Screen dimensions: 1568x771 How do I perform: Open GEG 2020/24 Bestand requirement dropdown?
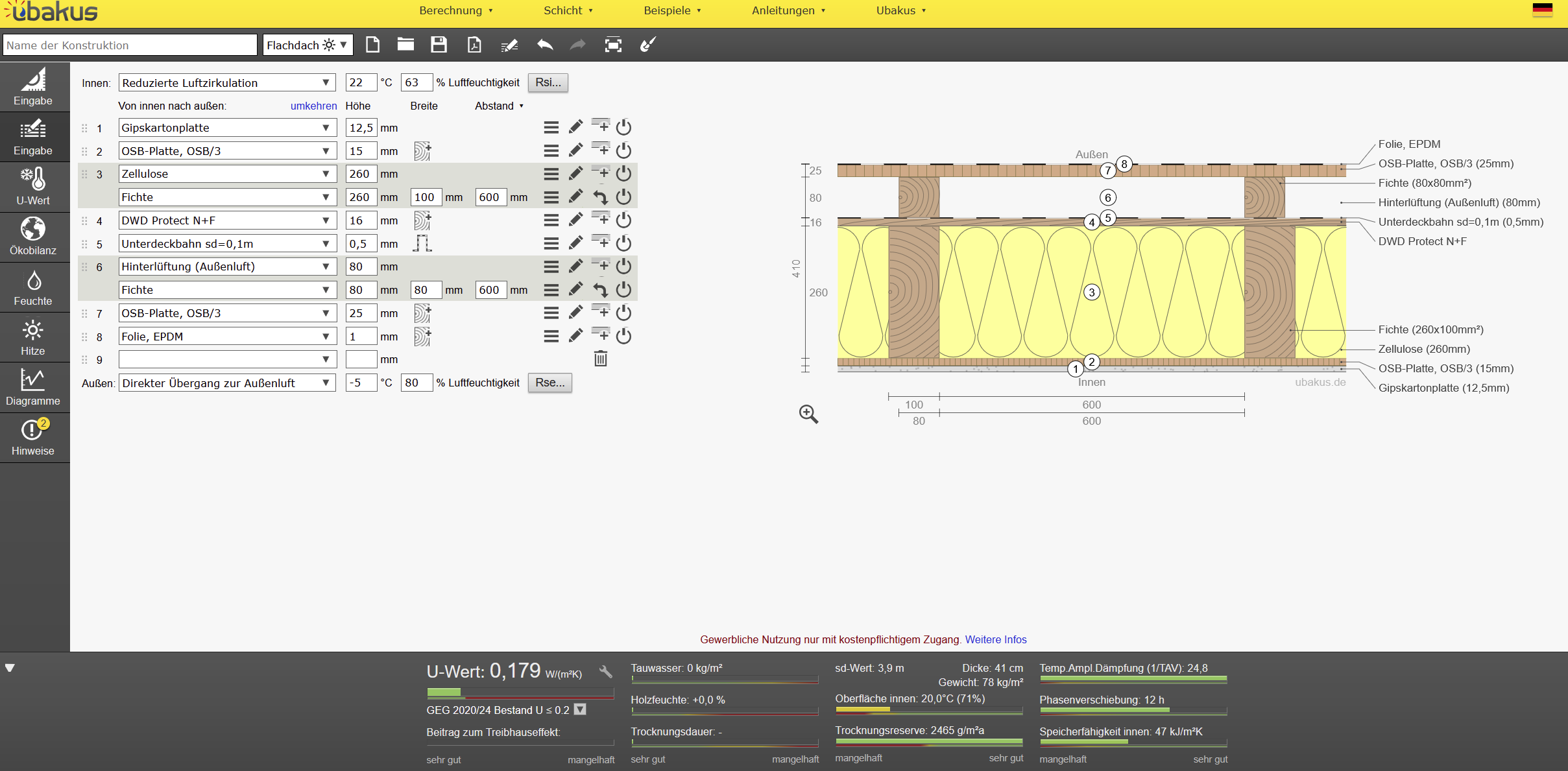(x=581, y=709)
